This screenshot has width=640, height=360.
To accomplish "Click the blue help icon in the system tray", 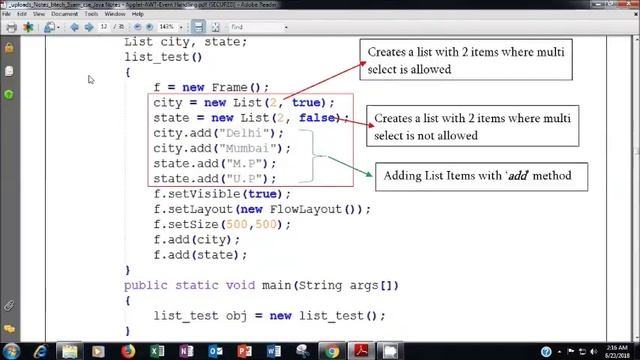I will [546, 351].
